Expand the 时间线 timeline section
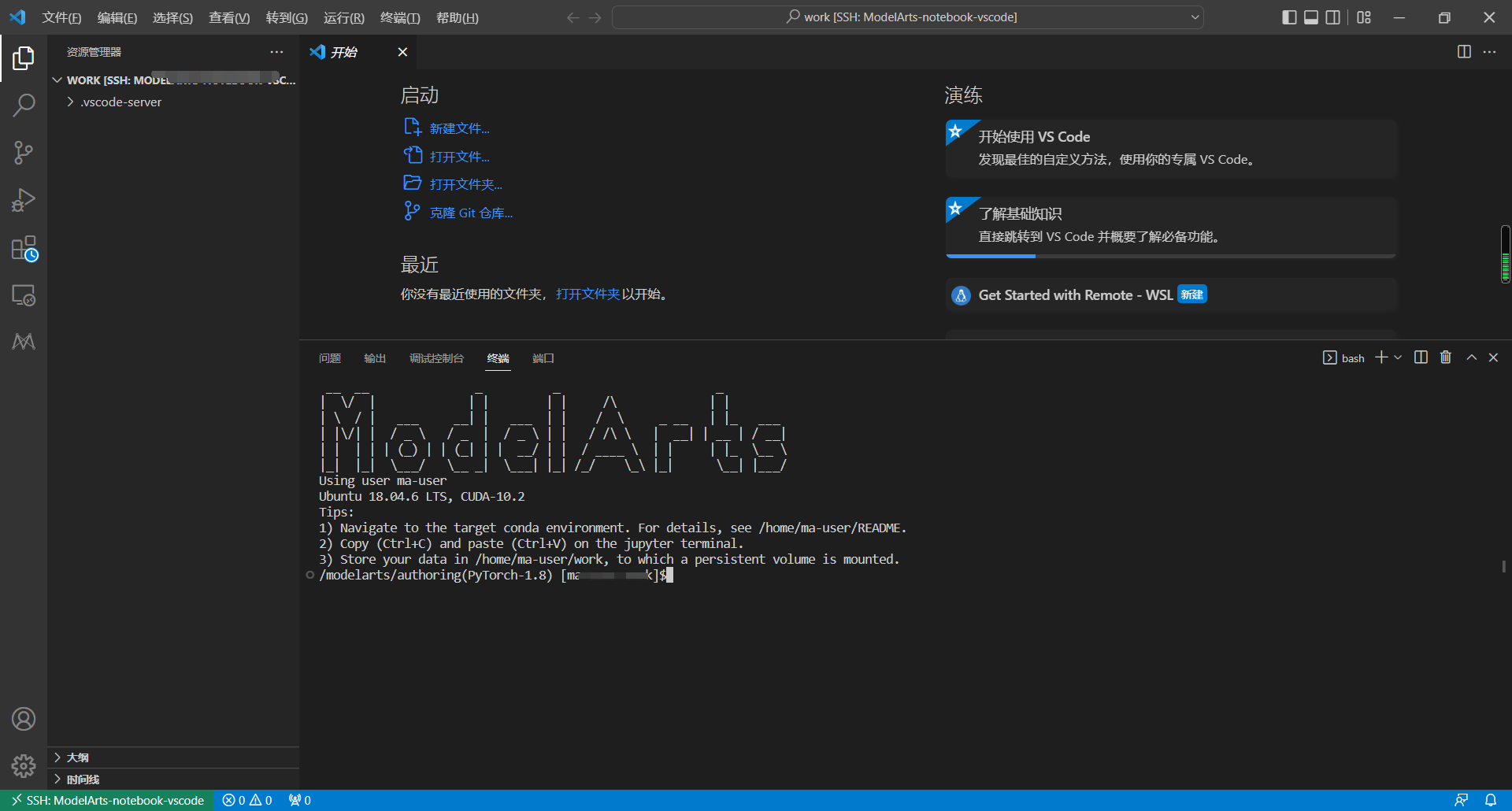 click(173, 780)
